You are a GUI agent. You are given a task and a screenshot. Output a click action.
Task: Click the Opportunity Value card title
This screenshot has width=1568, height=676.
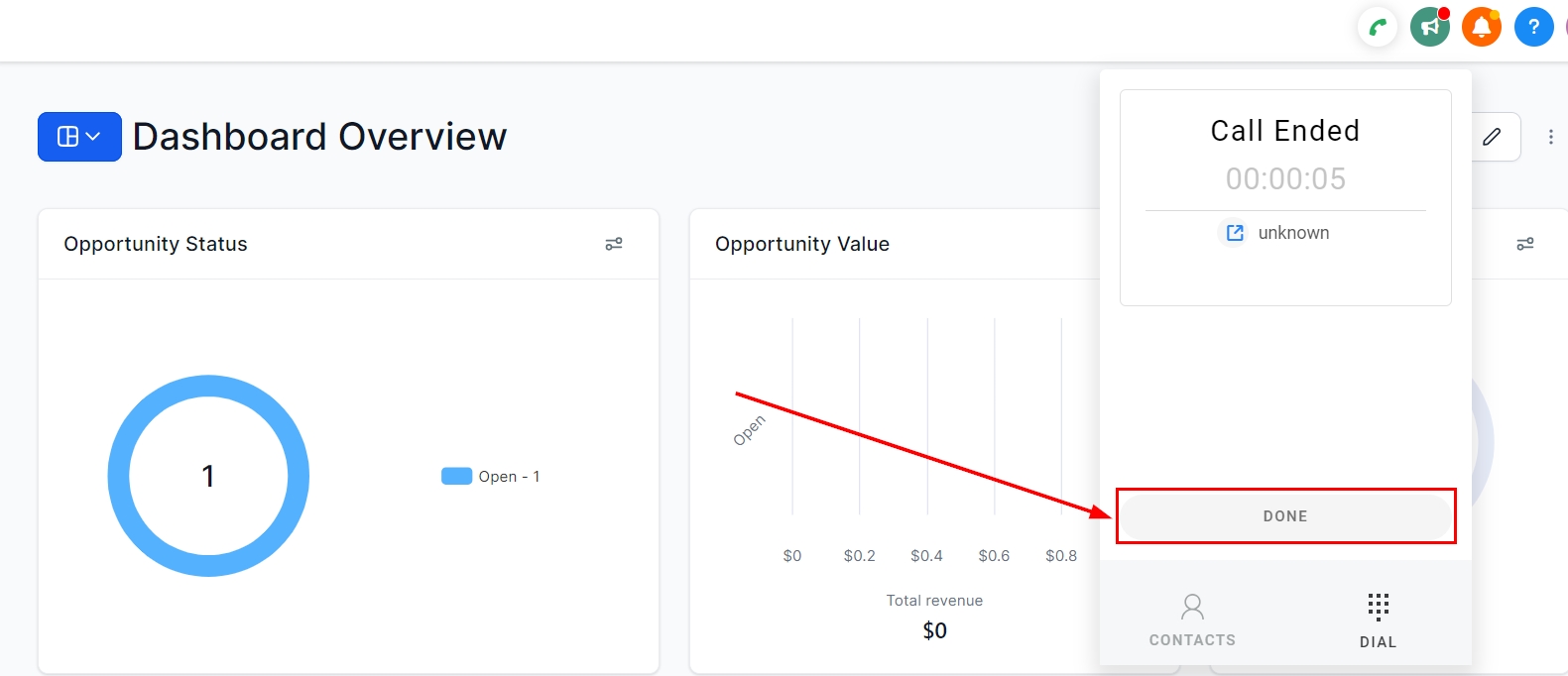coord(801,244)
